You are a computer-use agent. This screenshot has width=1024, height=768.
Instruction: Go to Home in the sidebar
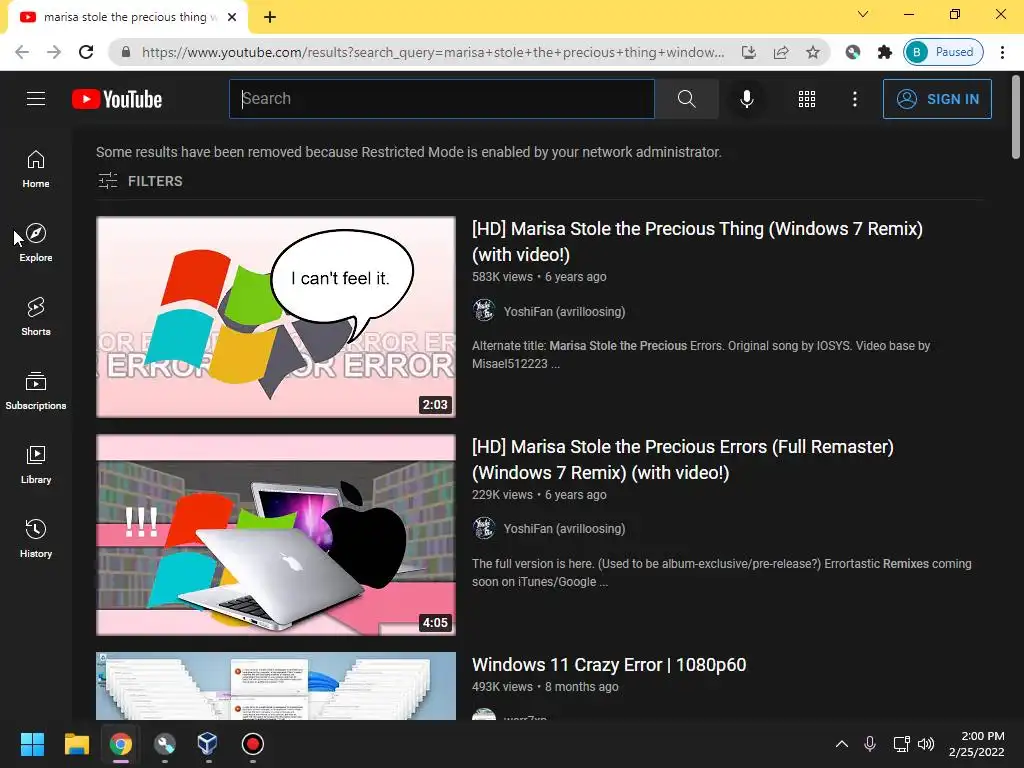pos(36,168)
